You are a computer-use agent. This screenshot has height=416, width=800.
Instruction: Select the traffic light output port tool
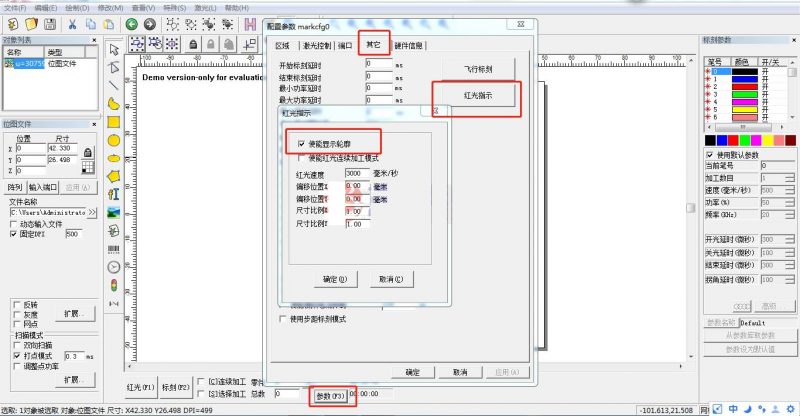tap(114, 285)
